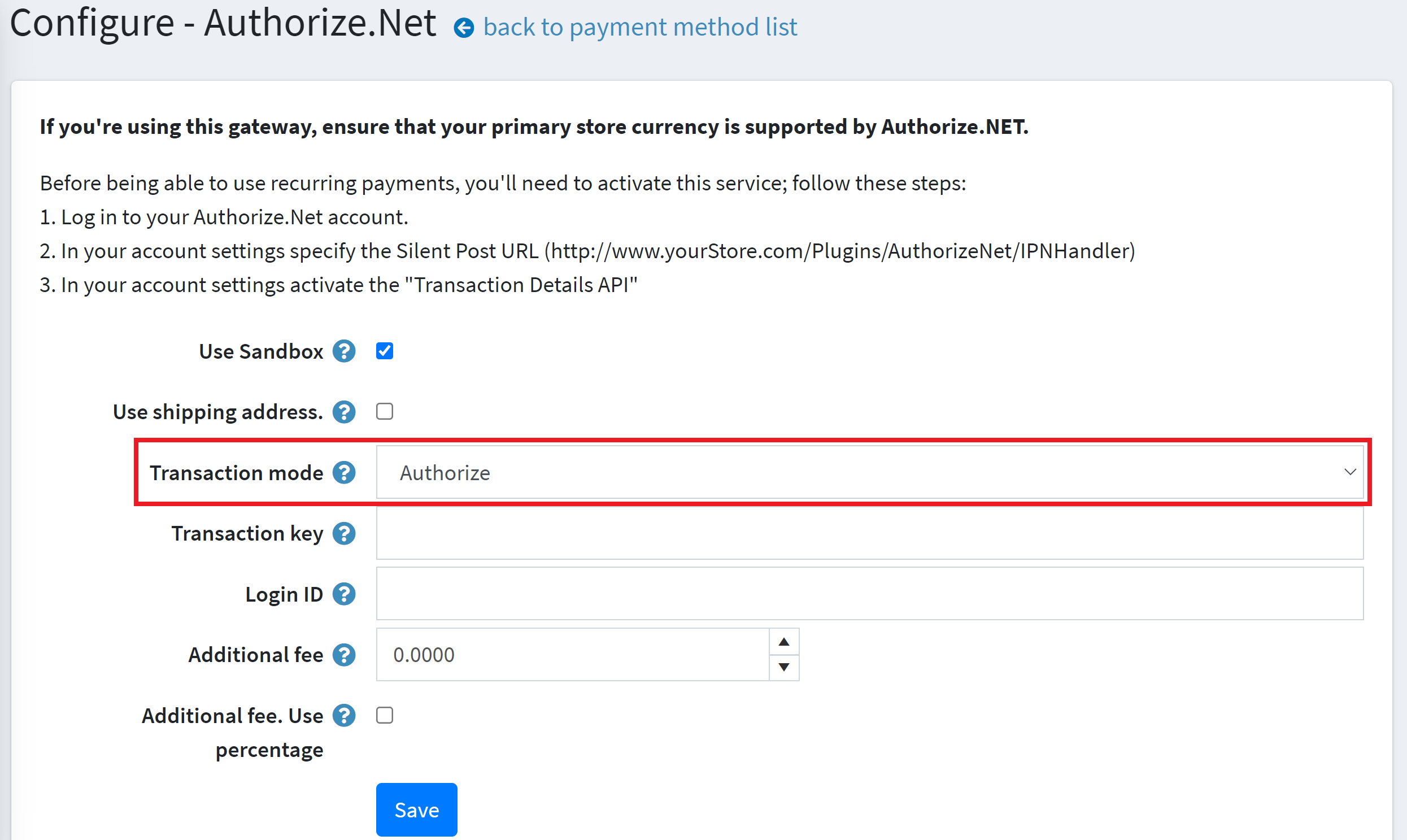Show help tooltip for Transaction mode
Image resolution: width=1407 pixels, height=840 pixels.
click(344, 473)
